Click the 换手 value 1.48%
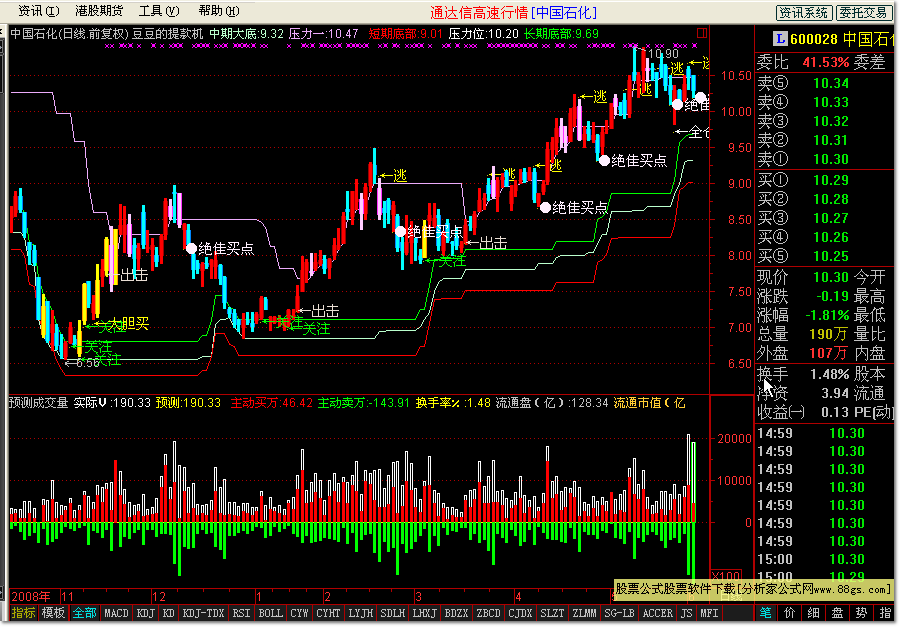 coord(829,375)
